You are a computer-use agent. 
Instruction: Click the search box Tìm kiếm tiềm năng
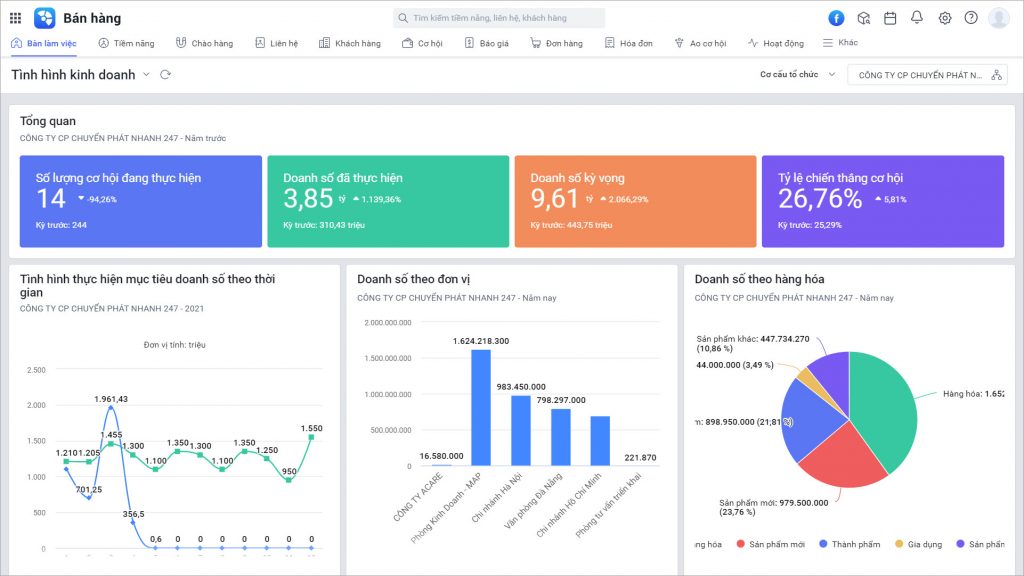click(499, 18)
